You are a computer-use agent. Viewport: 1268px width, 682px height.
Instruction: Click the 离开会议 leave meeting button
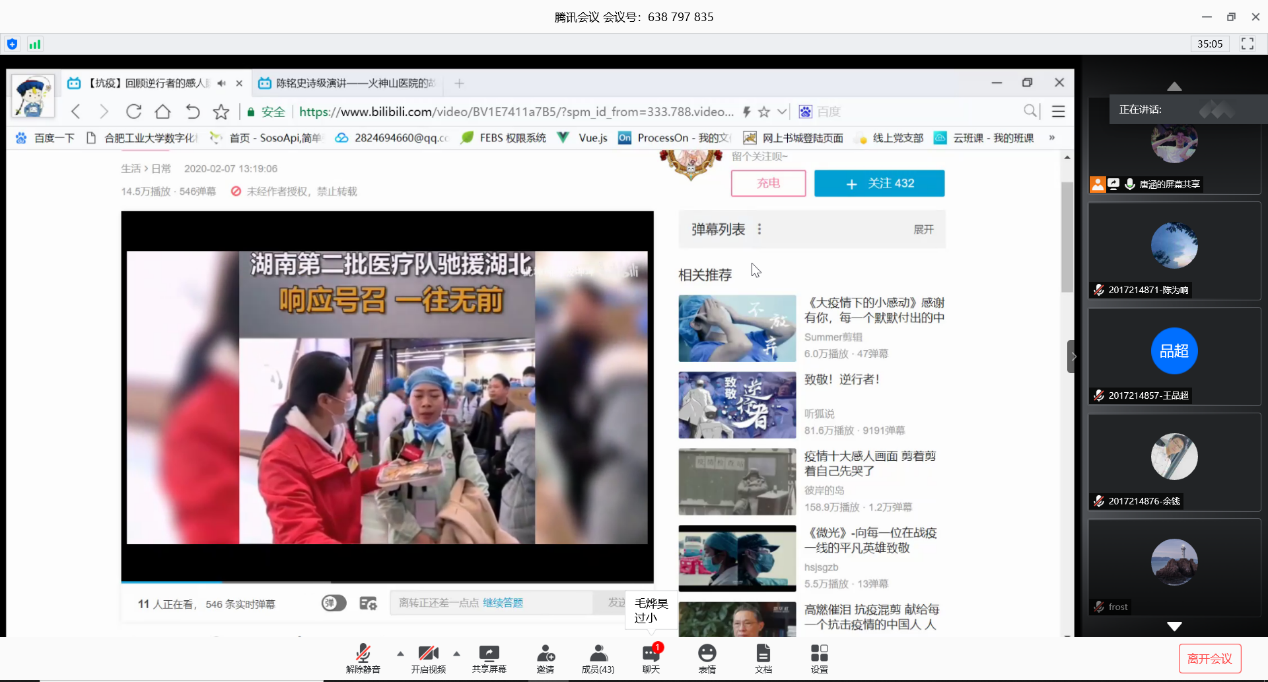tap(1210, 658)
